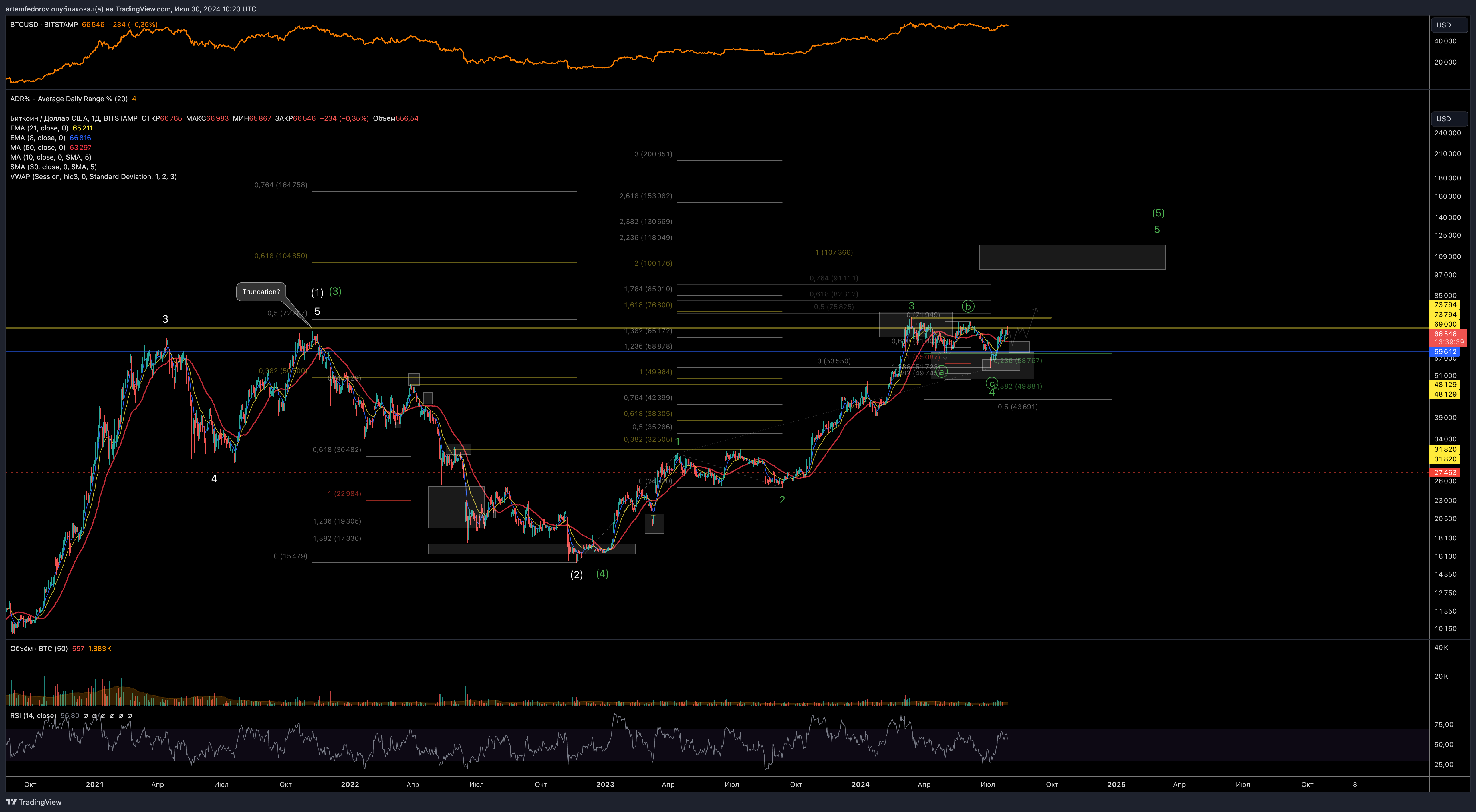
Task: Select the Fibonacci label 0,764 (42 399)
Action: pyautogui.click(x=648, y=398)
